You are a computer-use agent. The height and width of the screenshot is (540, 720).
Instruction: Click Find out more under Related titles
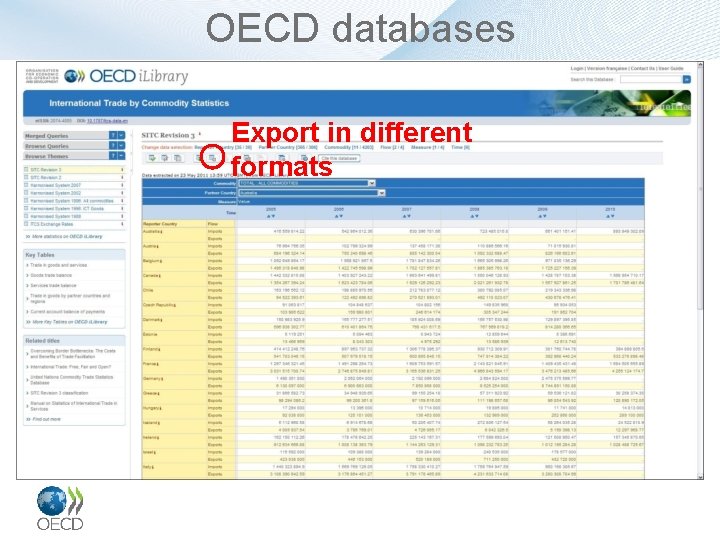[46, 419]
